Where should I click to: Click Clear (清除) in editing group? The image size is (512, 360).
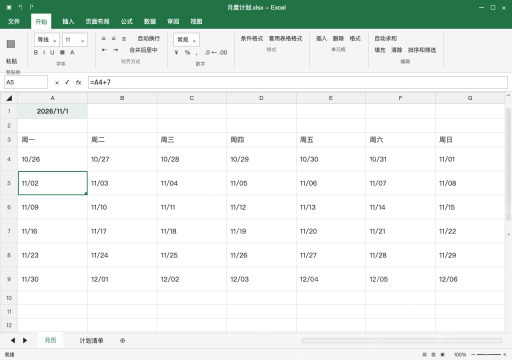tap(397, 50)
